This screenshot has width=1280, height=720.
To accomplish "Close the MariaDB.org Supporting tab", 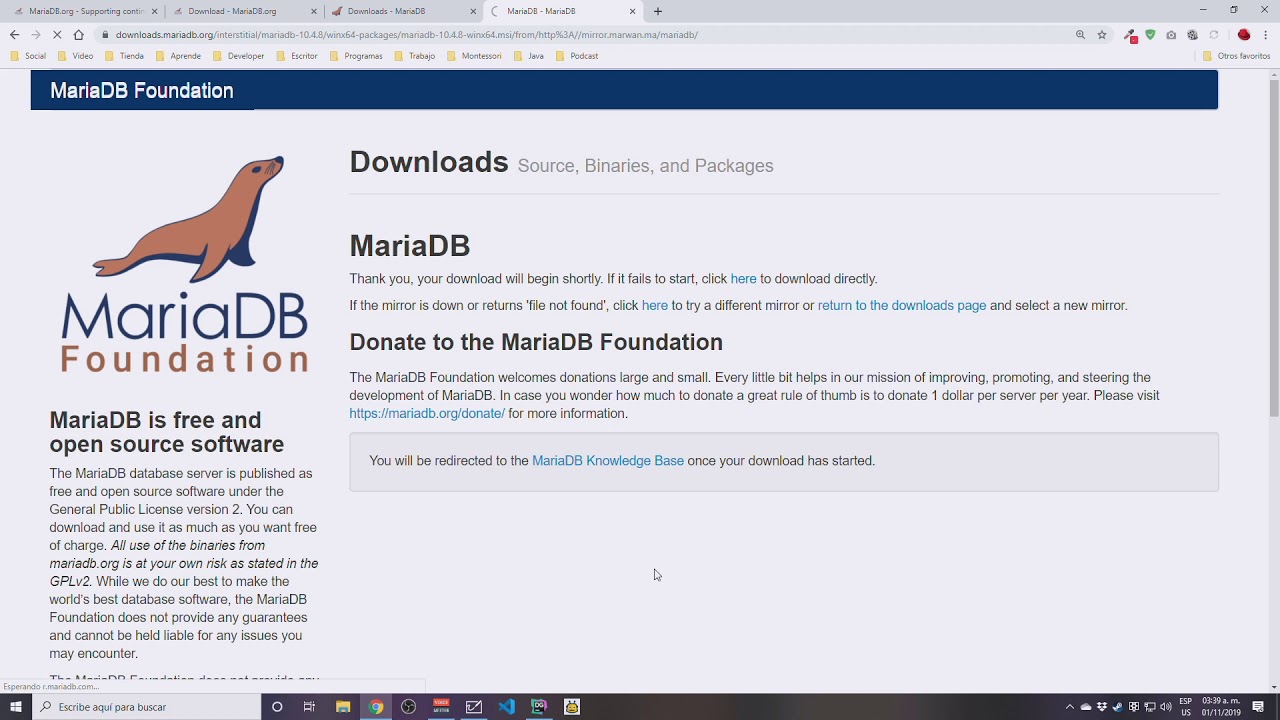I will 155,11.
